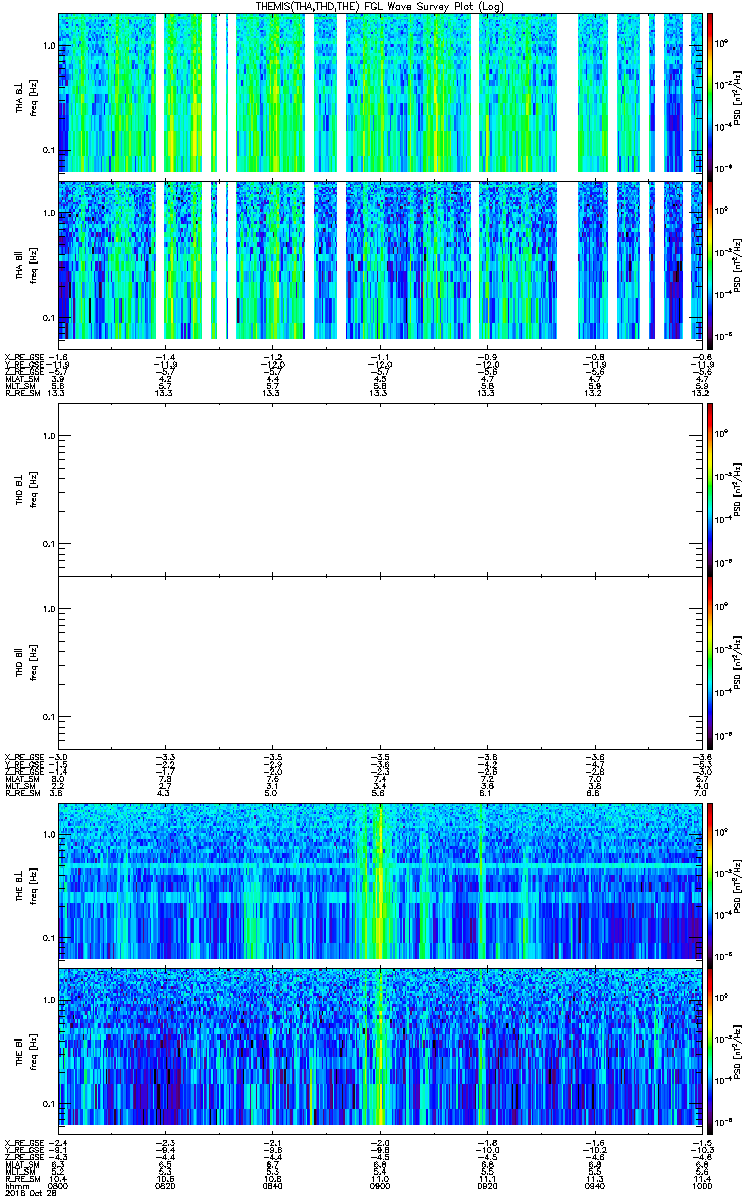Click the 1.0 frequency tick of THA B⊥ panel
The height and width of the screenshot is (1200, 750).
48,46
